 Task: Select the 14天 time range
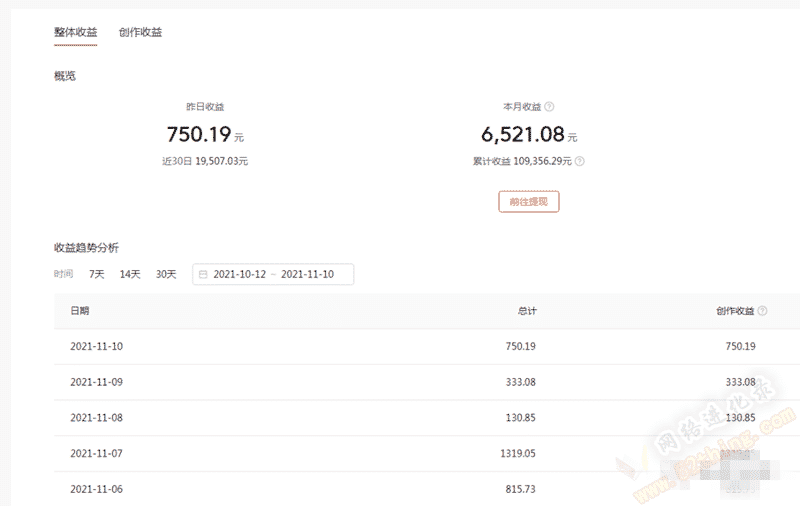coord(130,274)
